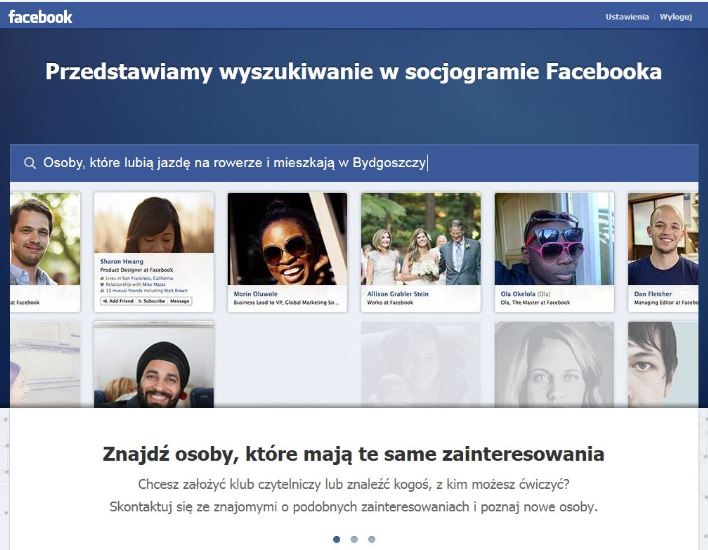The width and height of the screenshot is (708, 550).
Task: Click '13 mutual friends including Matt Brown'
Action: tap(146, 291)
